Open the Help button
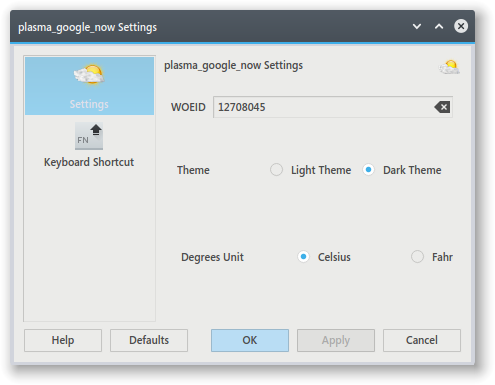The image size is (495, 385). 63,340
